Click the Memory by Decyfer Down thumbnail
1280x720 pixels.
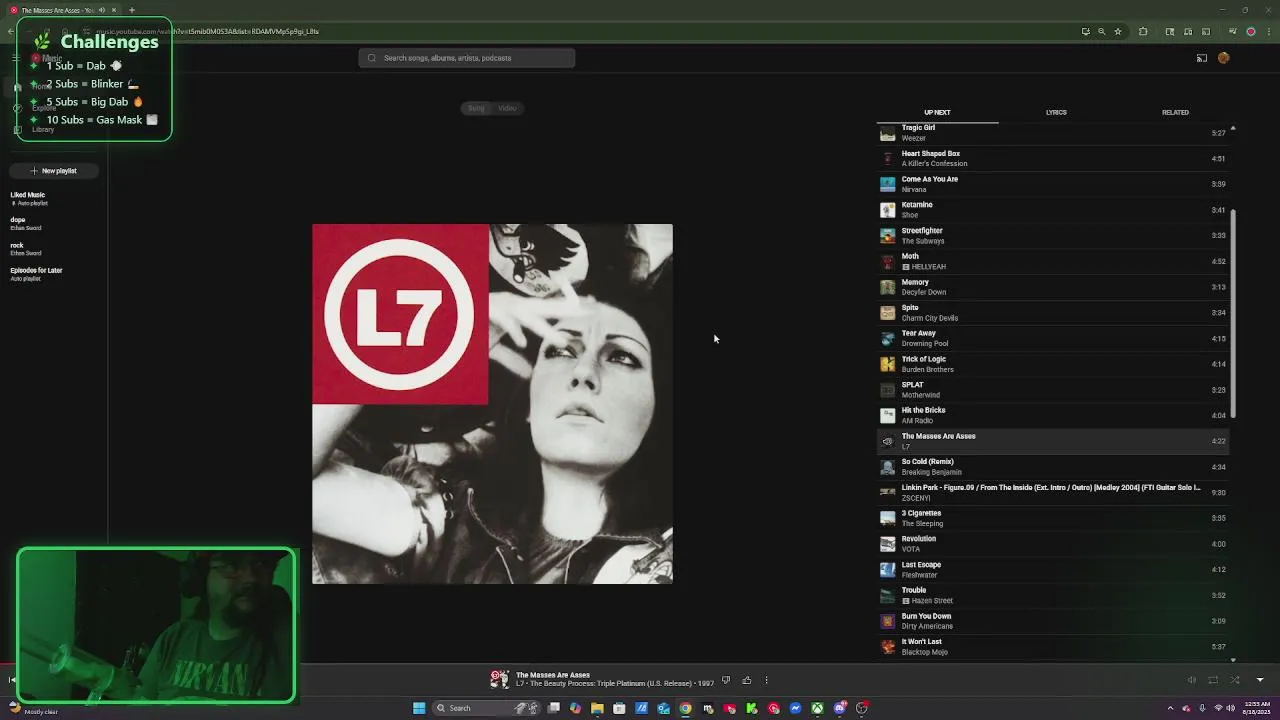[887, 287]
